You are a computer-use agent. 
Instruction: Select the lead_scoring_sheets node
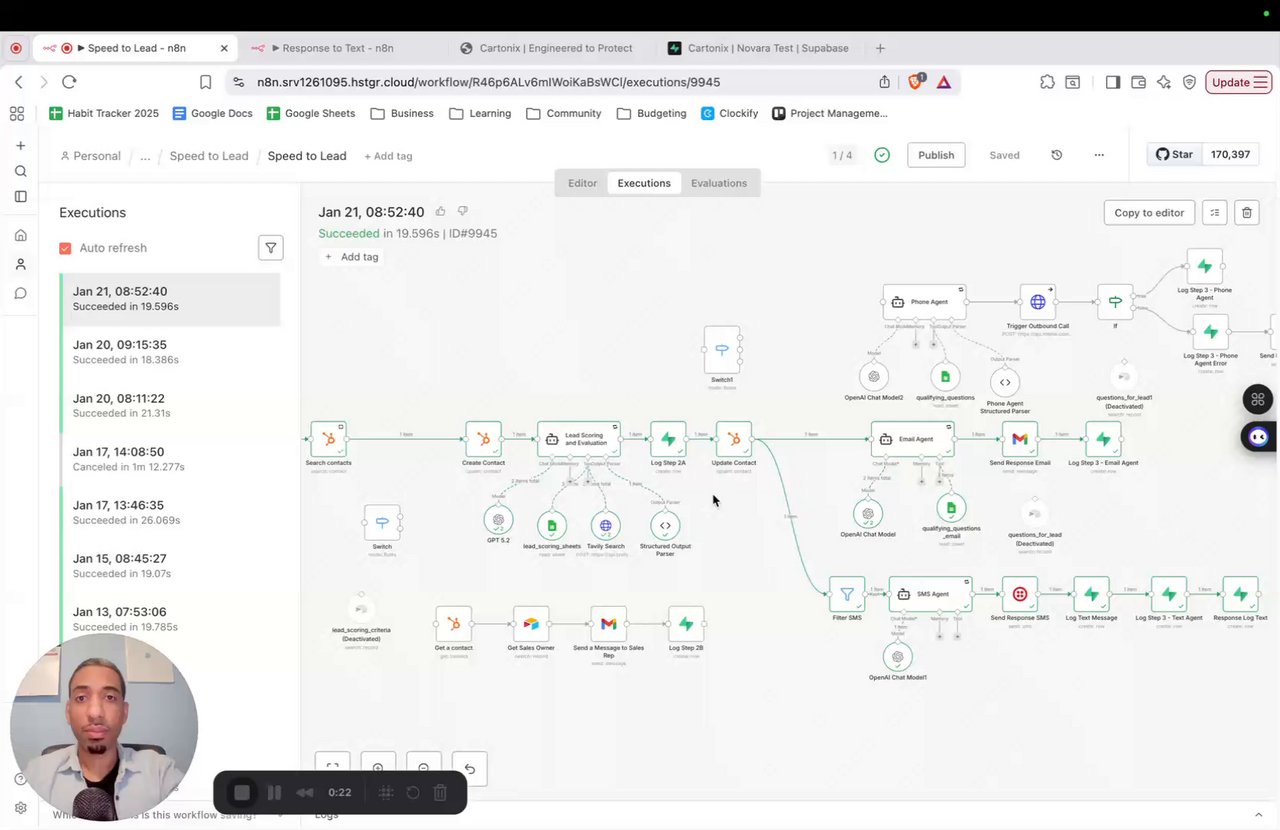[x=551, y=525]
